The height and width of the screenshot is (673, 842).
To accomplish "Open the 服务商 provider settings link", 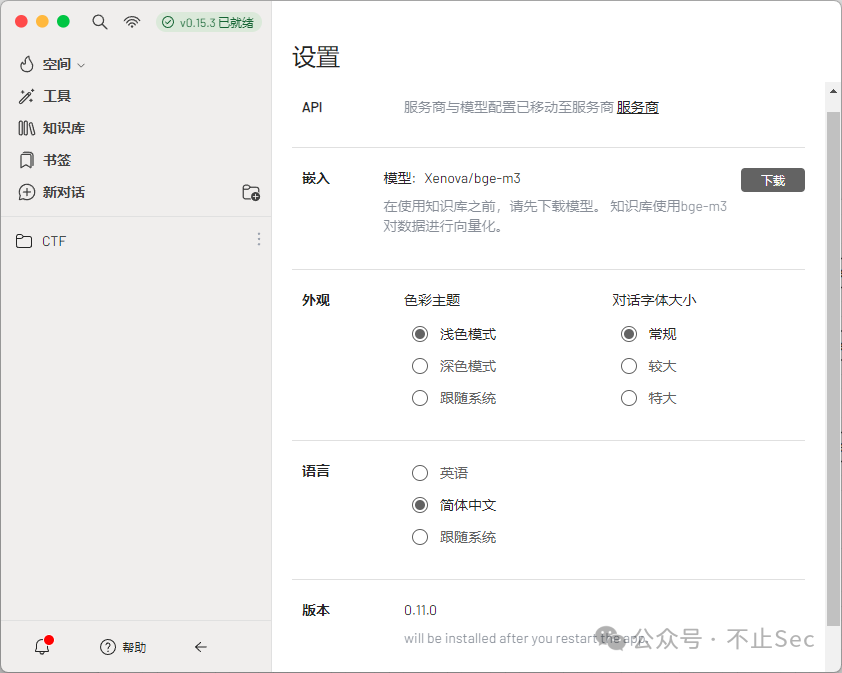I will [x=637, y=107].
